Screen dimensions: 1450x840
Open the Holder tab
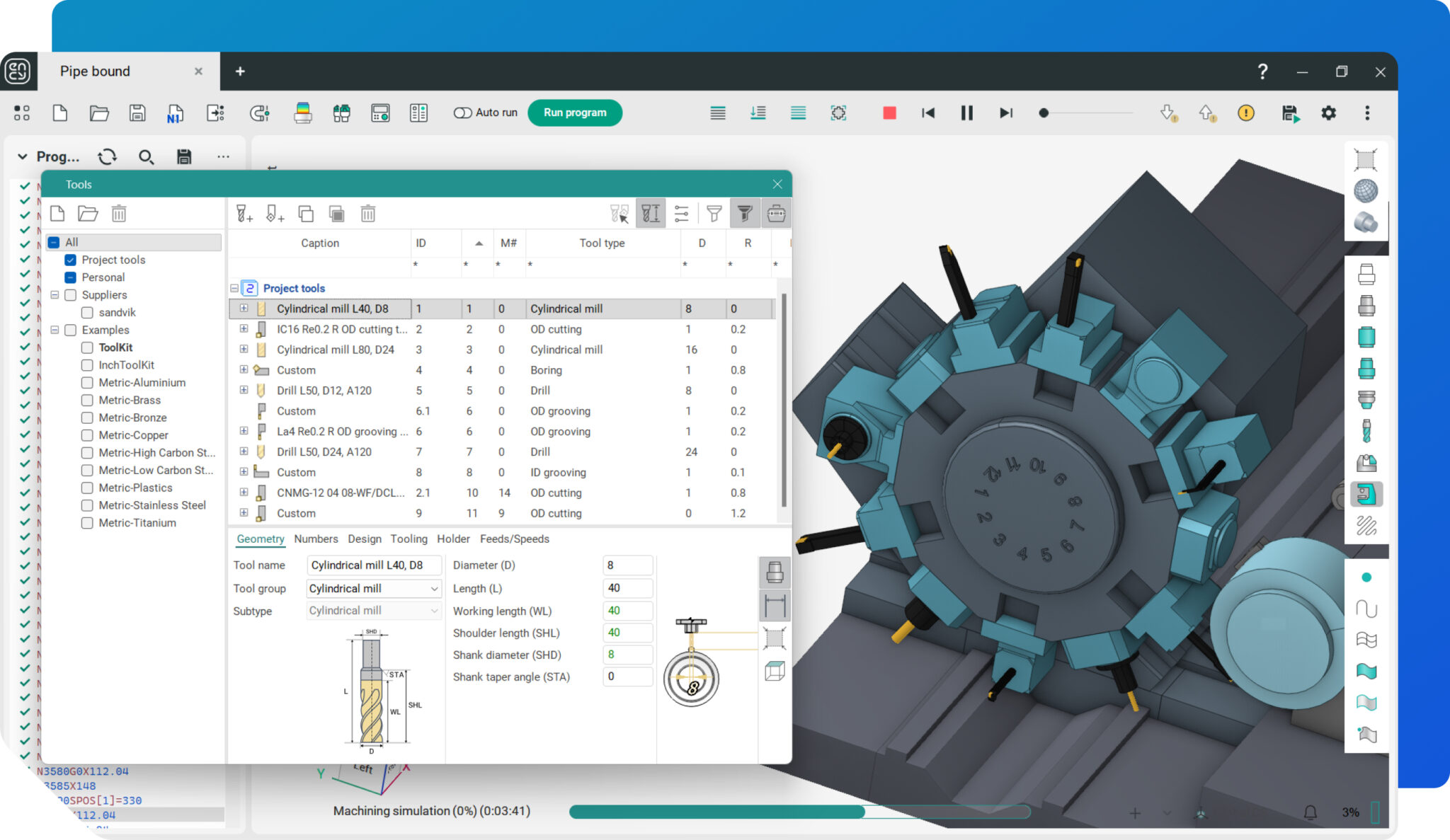pyautogui.click(x=453, y=539)
